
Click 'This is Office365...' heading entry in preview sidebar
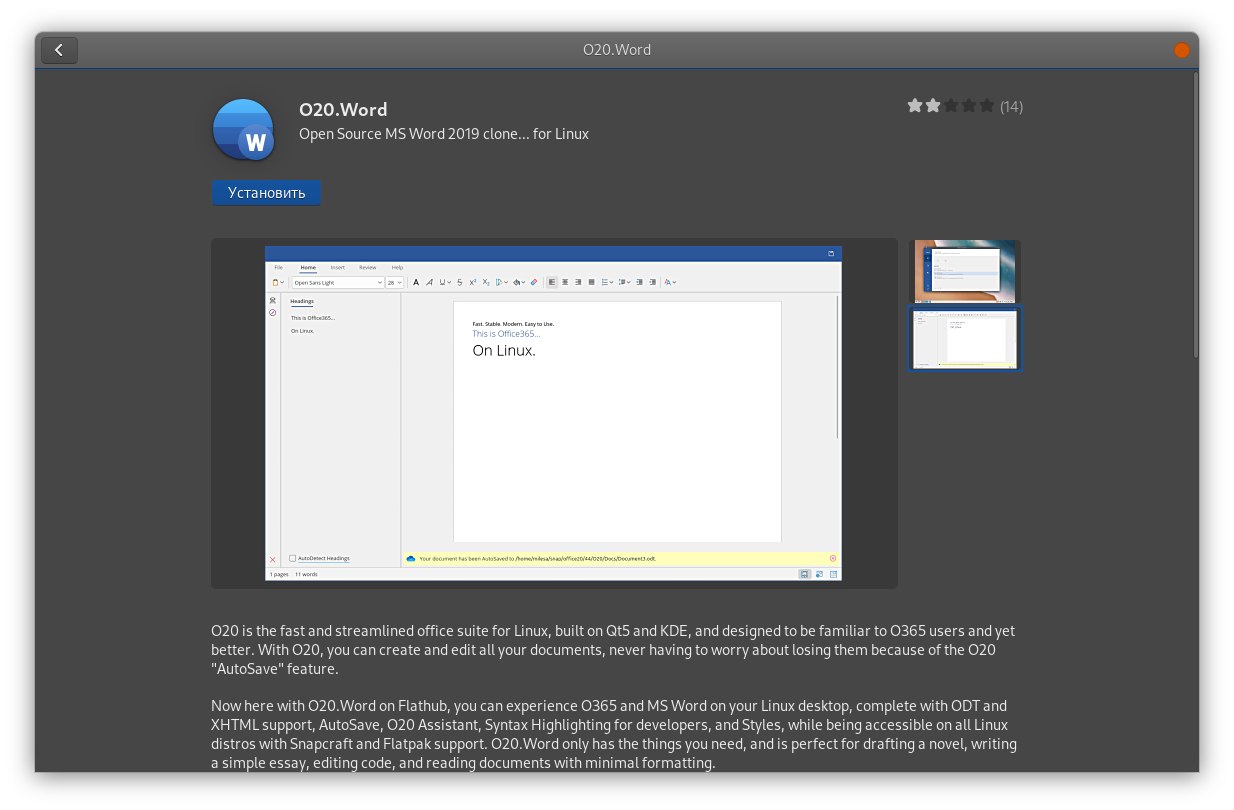(x=313, y=318)
